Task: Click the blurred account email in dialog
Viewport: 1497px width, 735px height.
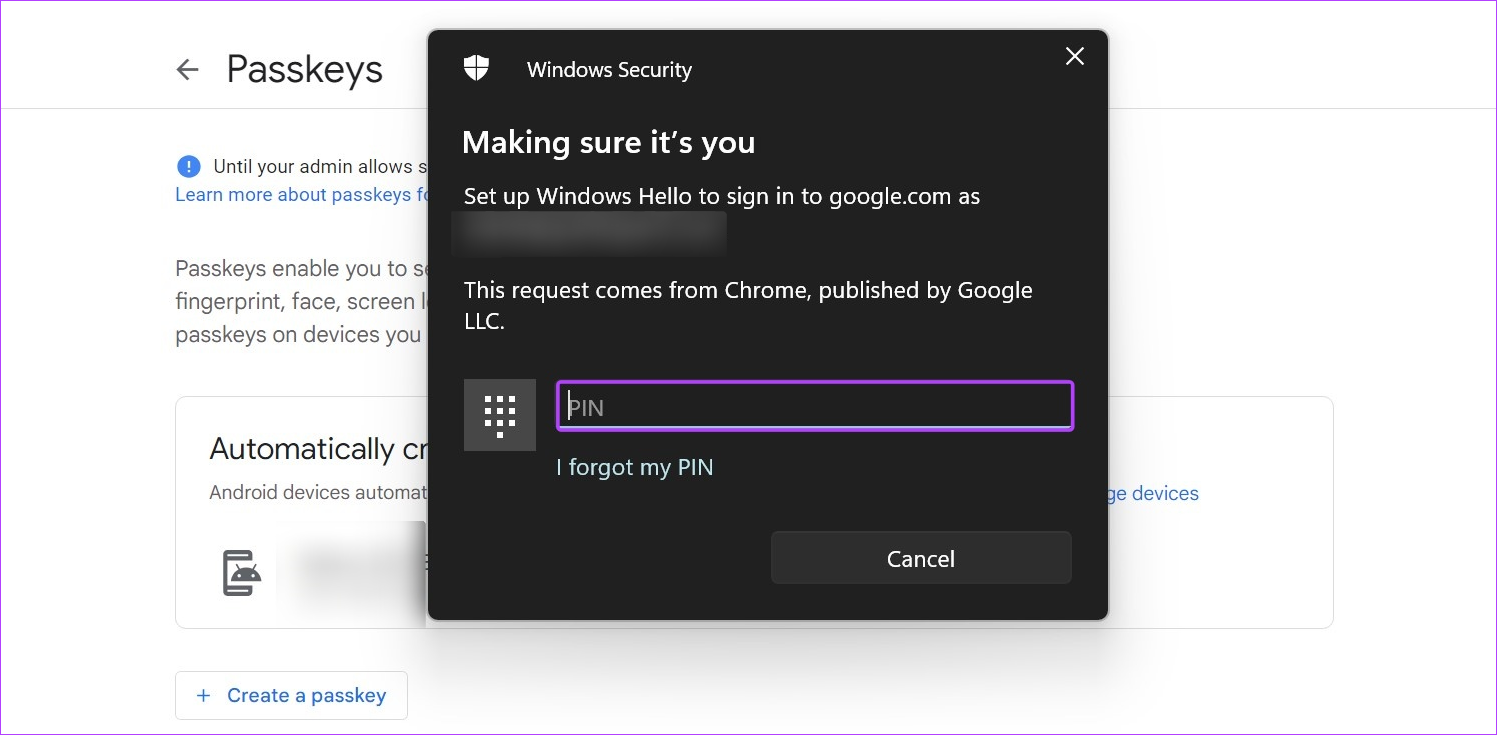Action: click(x=589, y=233)
